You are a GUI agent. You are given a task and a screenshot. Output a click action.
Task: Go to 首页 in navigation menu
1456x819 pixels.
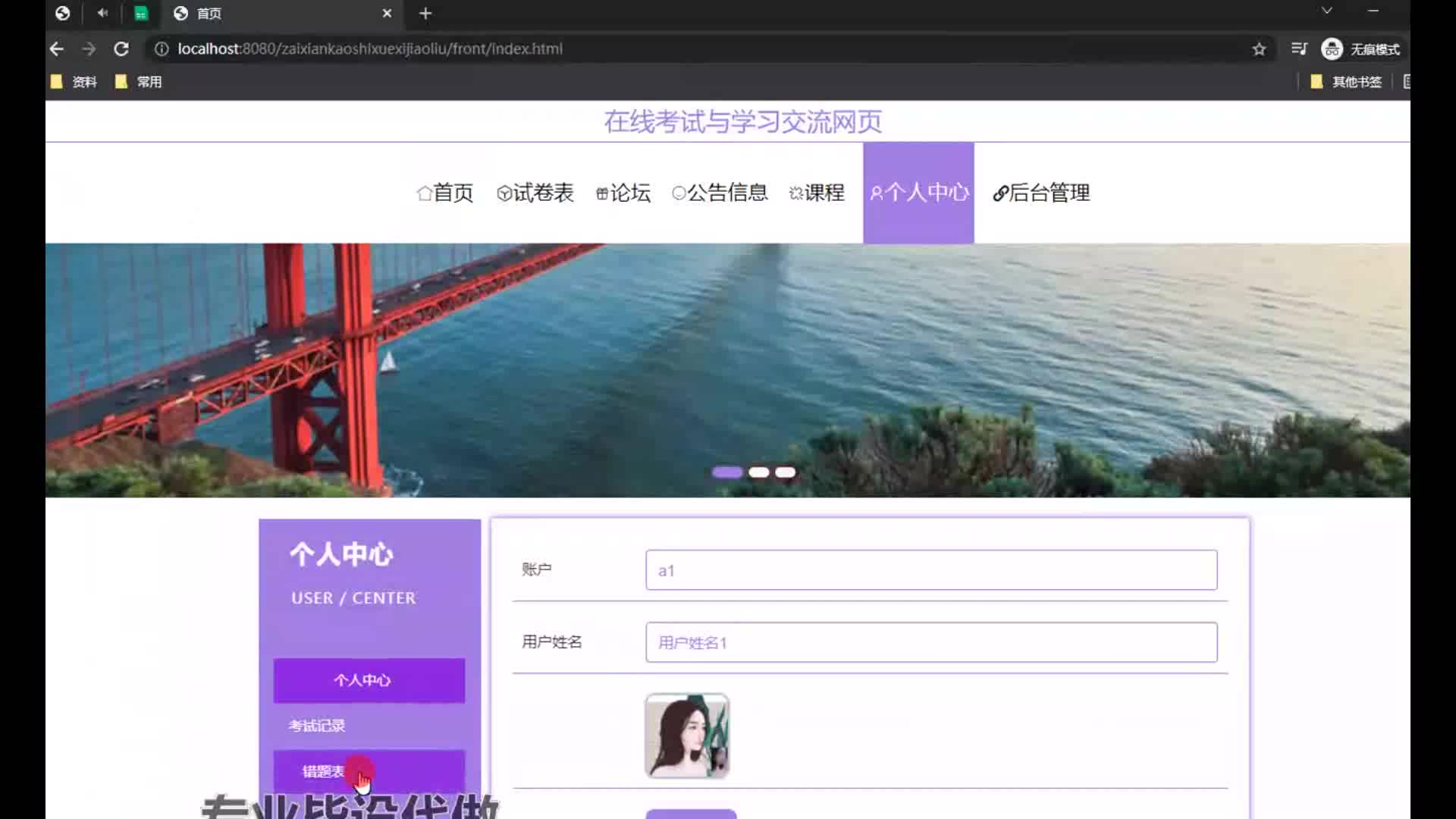(x=445, y=193)
